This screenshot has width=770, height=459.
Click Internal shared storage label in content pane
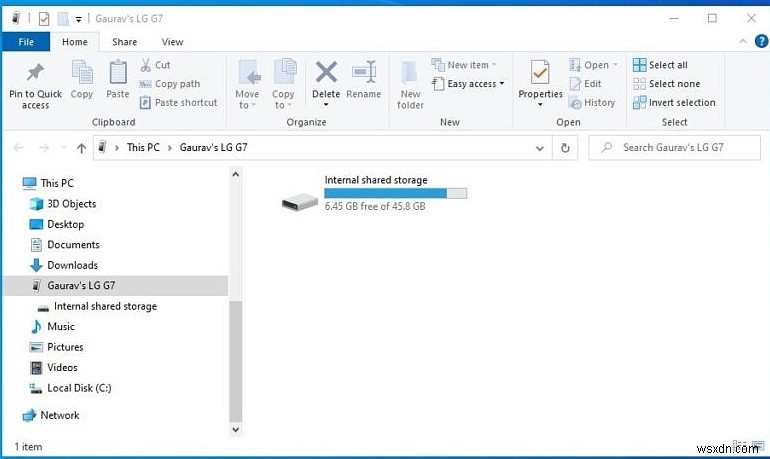pos(376,180)
